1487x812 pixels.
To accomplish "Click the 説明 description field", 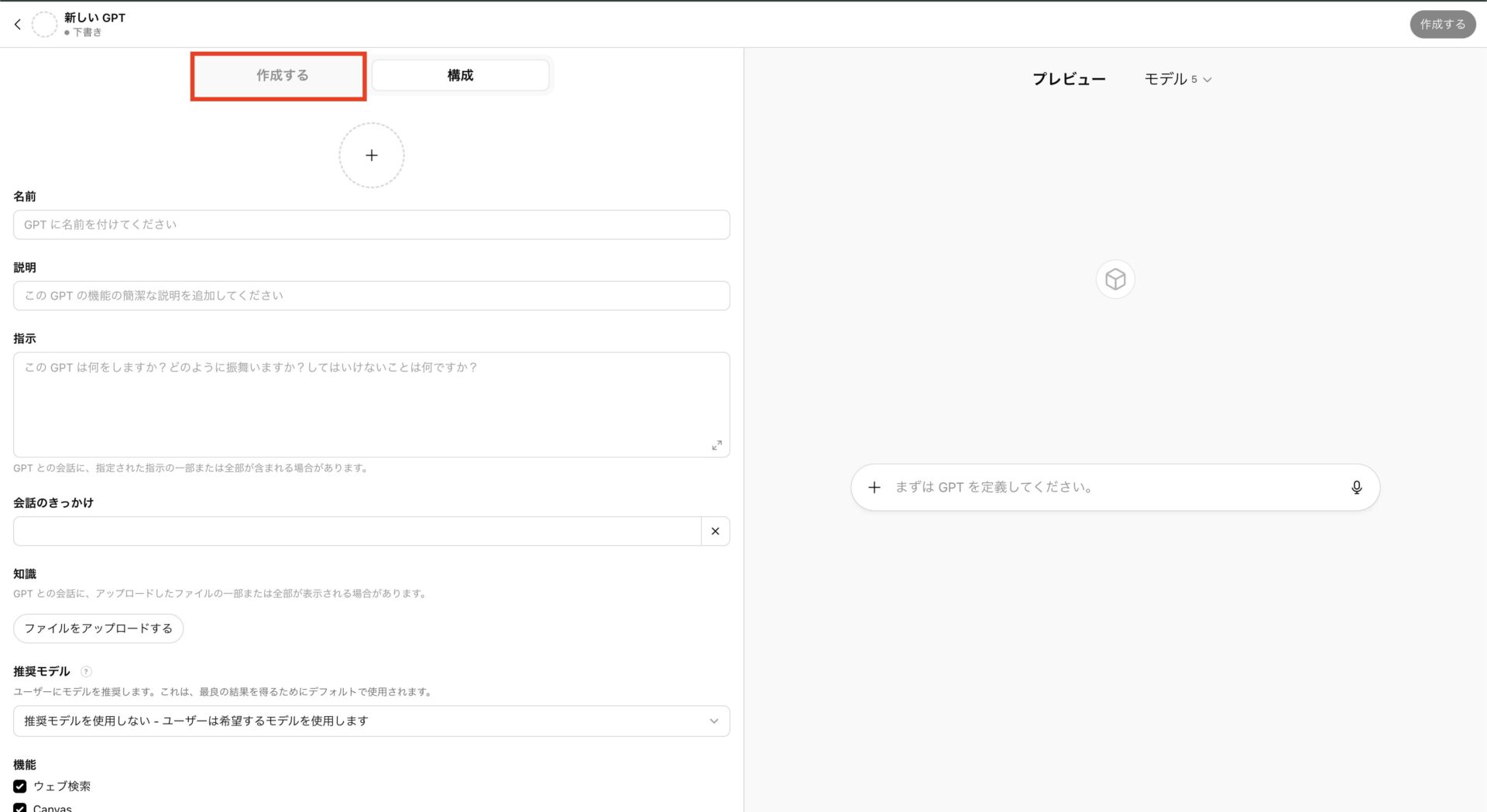I will click(x=371, y=295).
